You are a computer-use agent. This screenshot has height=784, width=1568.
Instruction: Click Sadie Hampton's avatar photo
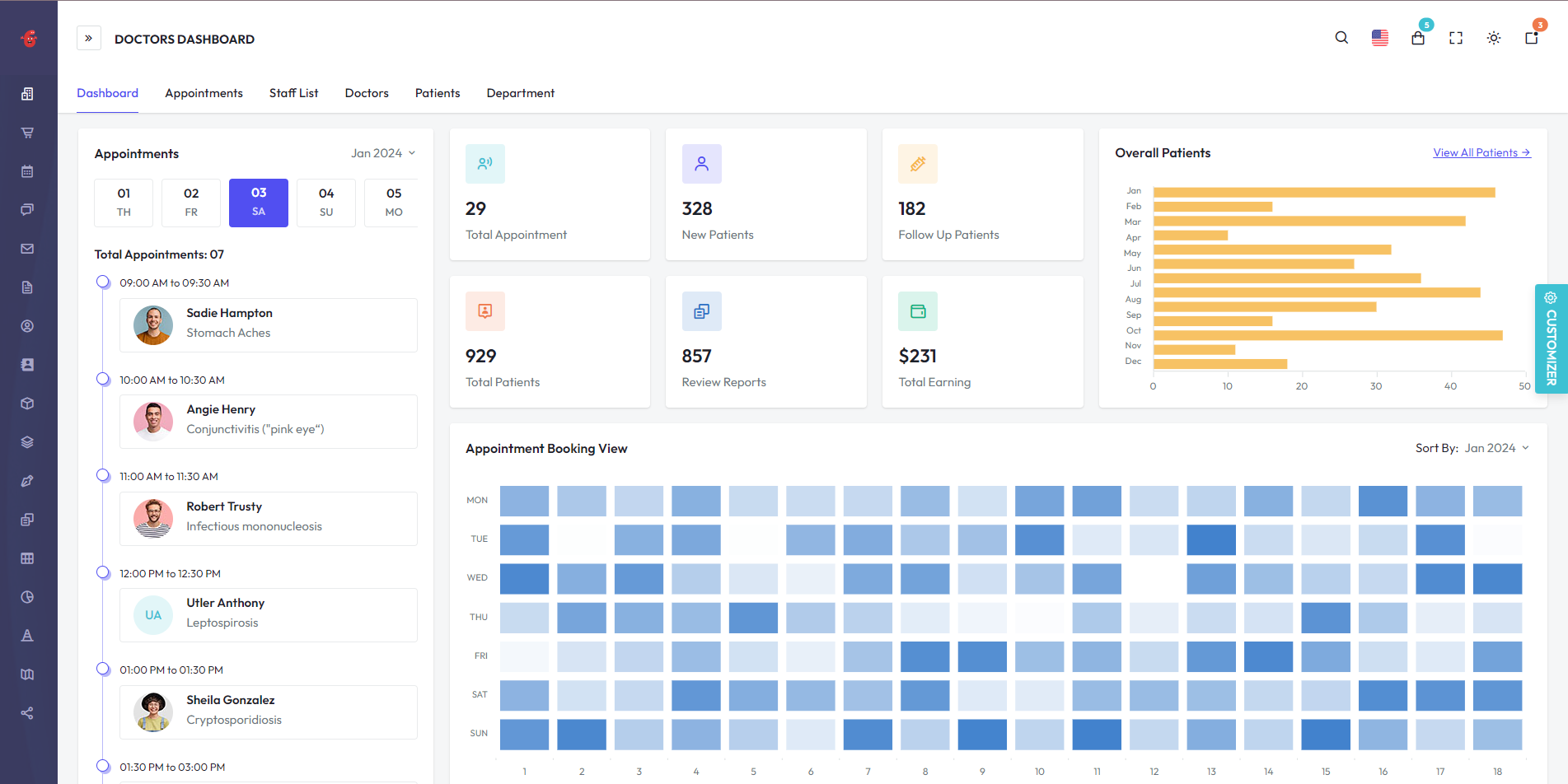point(153,325)
